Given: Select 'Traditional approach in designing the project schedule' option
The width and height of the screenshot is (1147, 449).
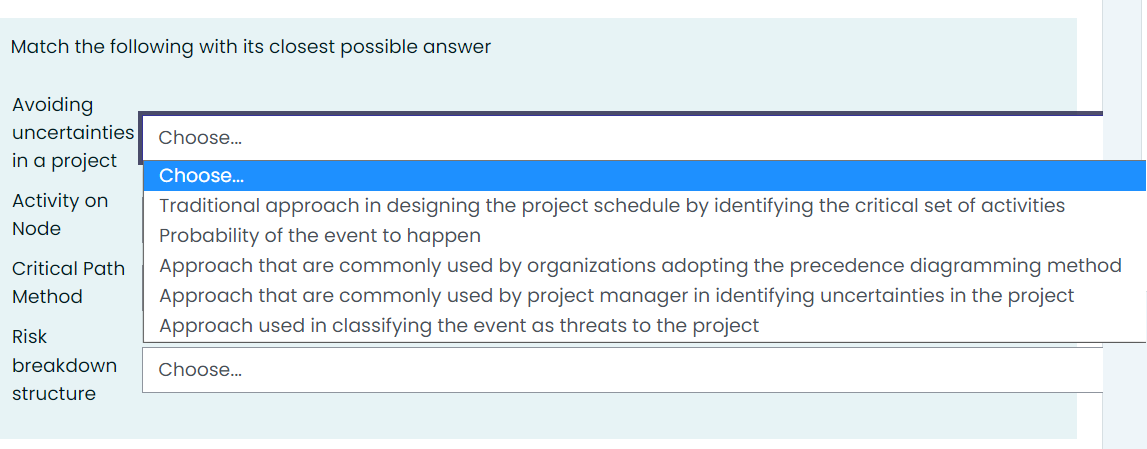Looking at the screenshot, I should 611,206.
